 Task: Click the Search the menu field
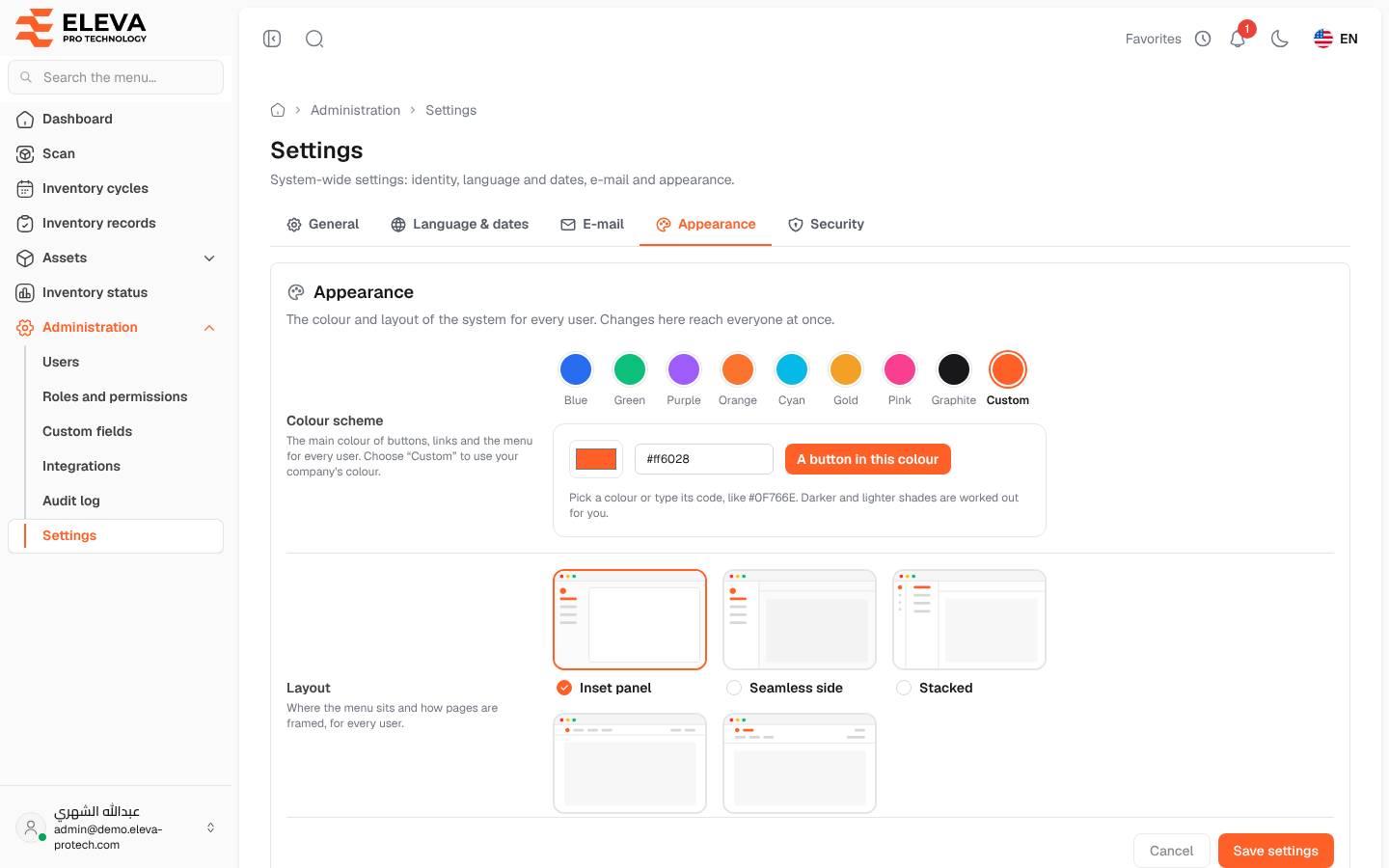(x=116, y=77)
